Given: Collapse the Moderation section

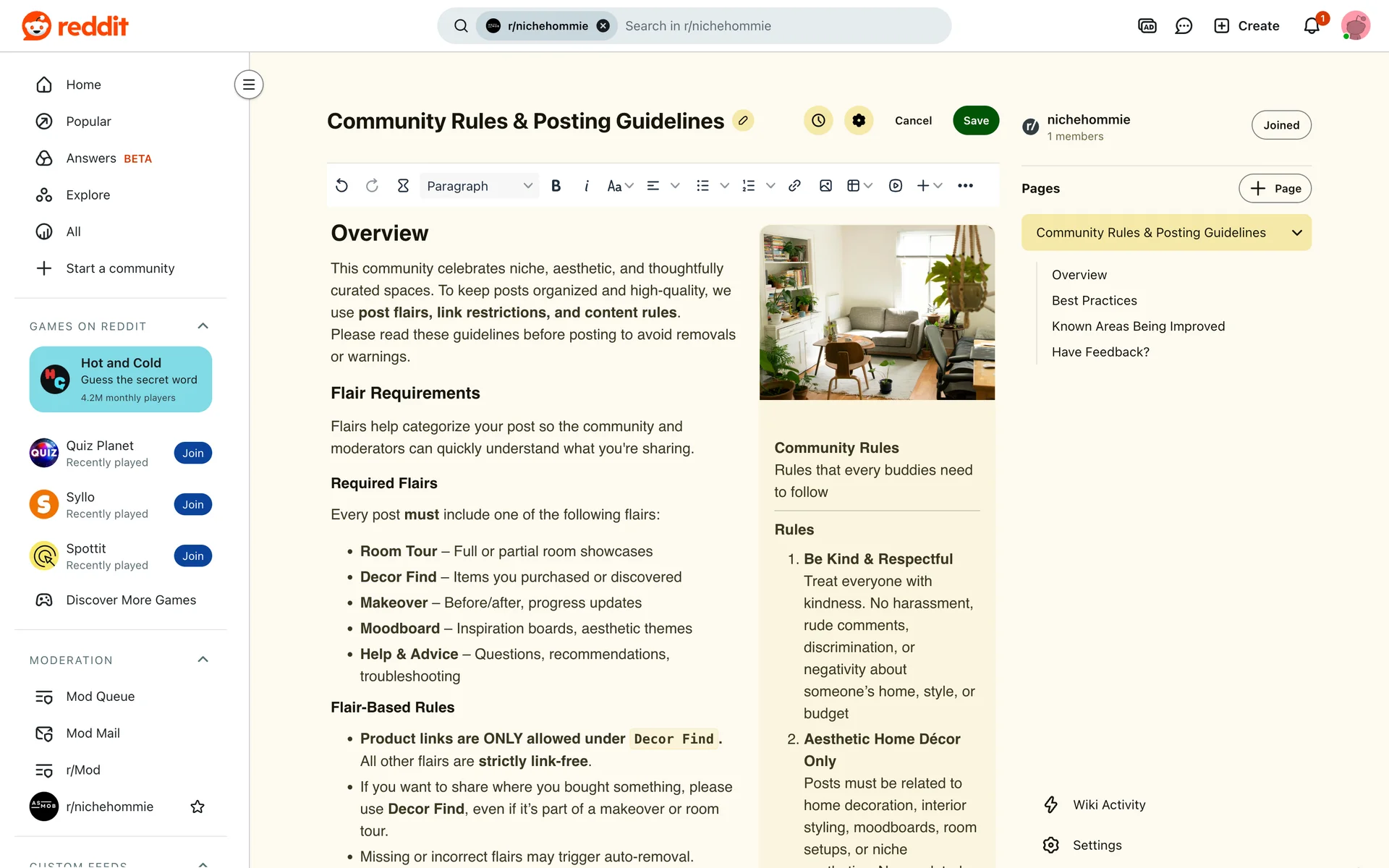Looking at the screenshot, I should tap(203, 660).
